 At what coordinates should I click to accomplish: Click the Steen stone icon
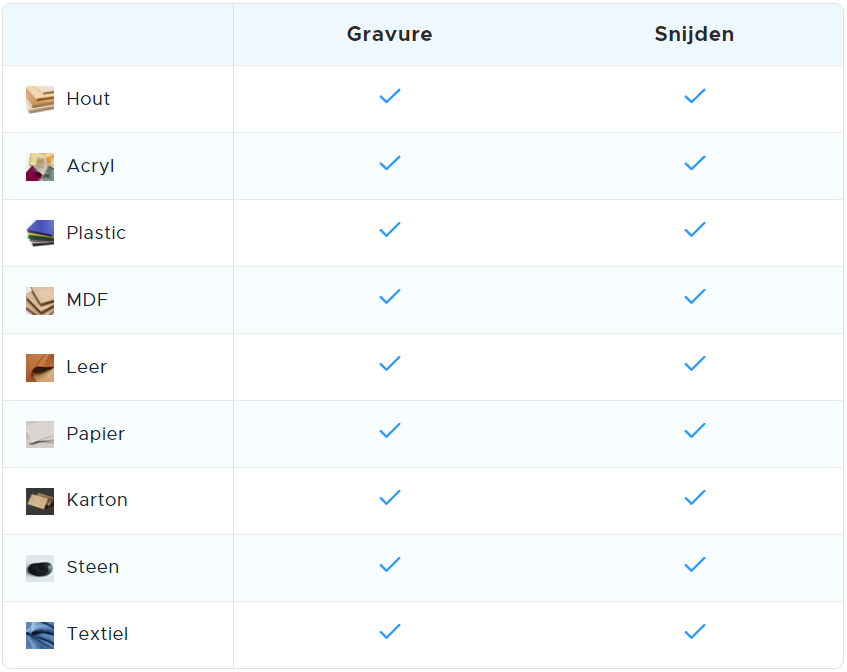40,568
